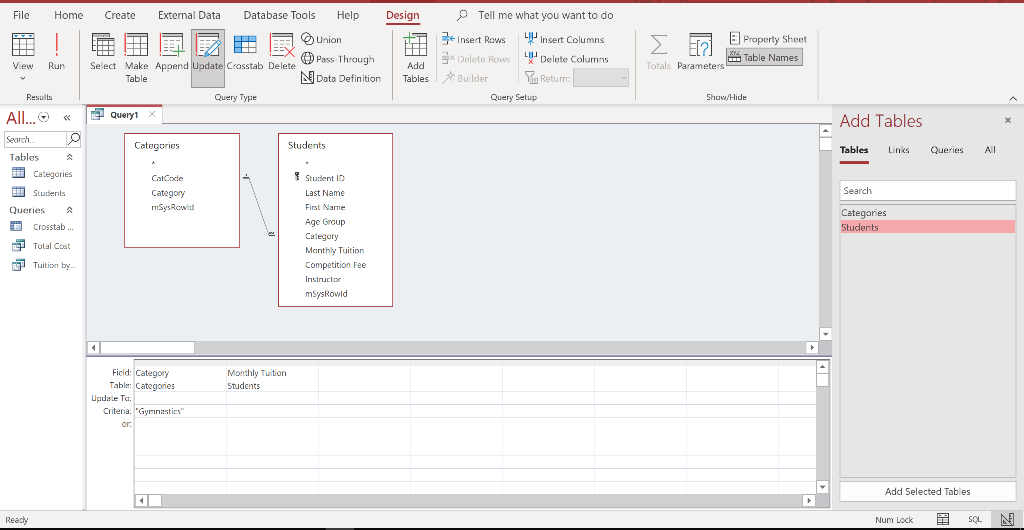Screen dimensions: 1024x530
Task: Open the File menu
Action: 21,15
